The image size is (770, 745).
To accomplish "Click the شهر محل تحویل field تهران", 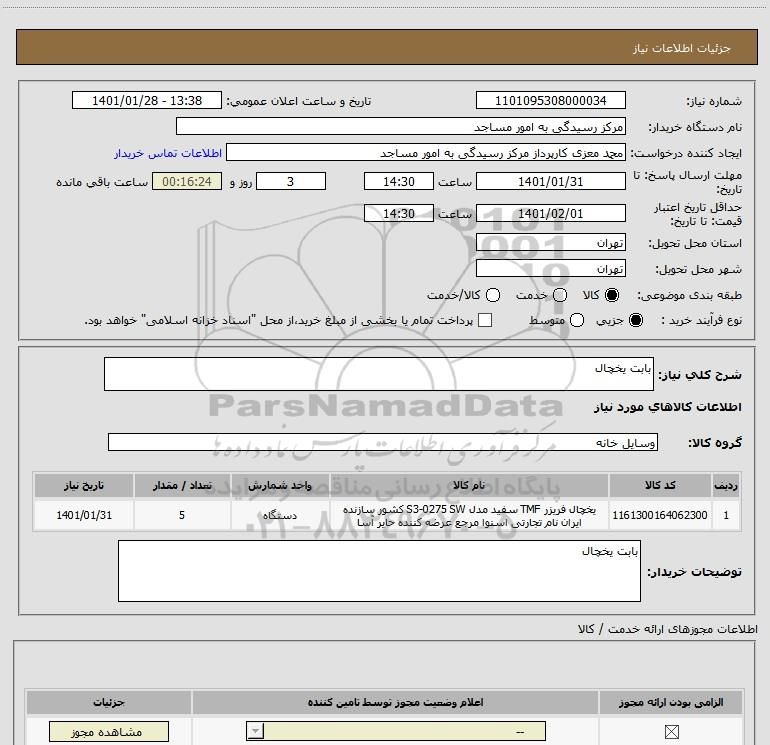I will 550,268.
